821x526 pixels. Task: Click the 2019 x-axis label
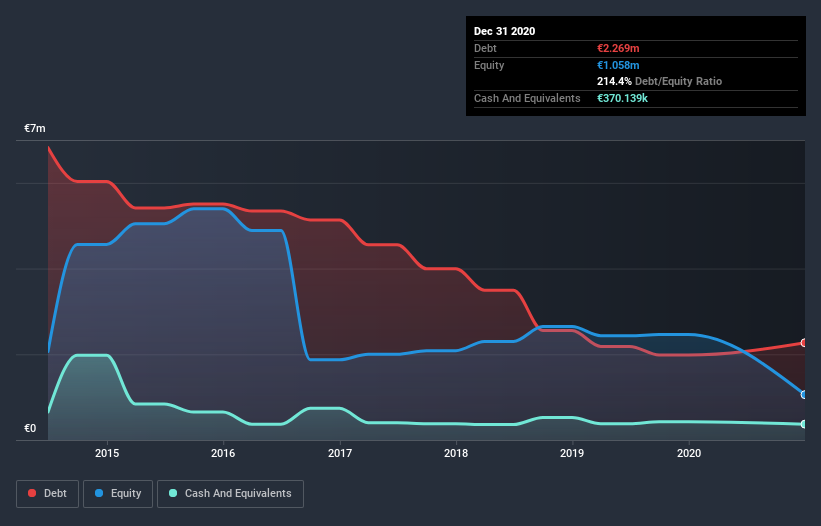(x=572, y=453)
